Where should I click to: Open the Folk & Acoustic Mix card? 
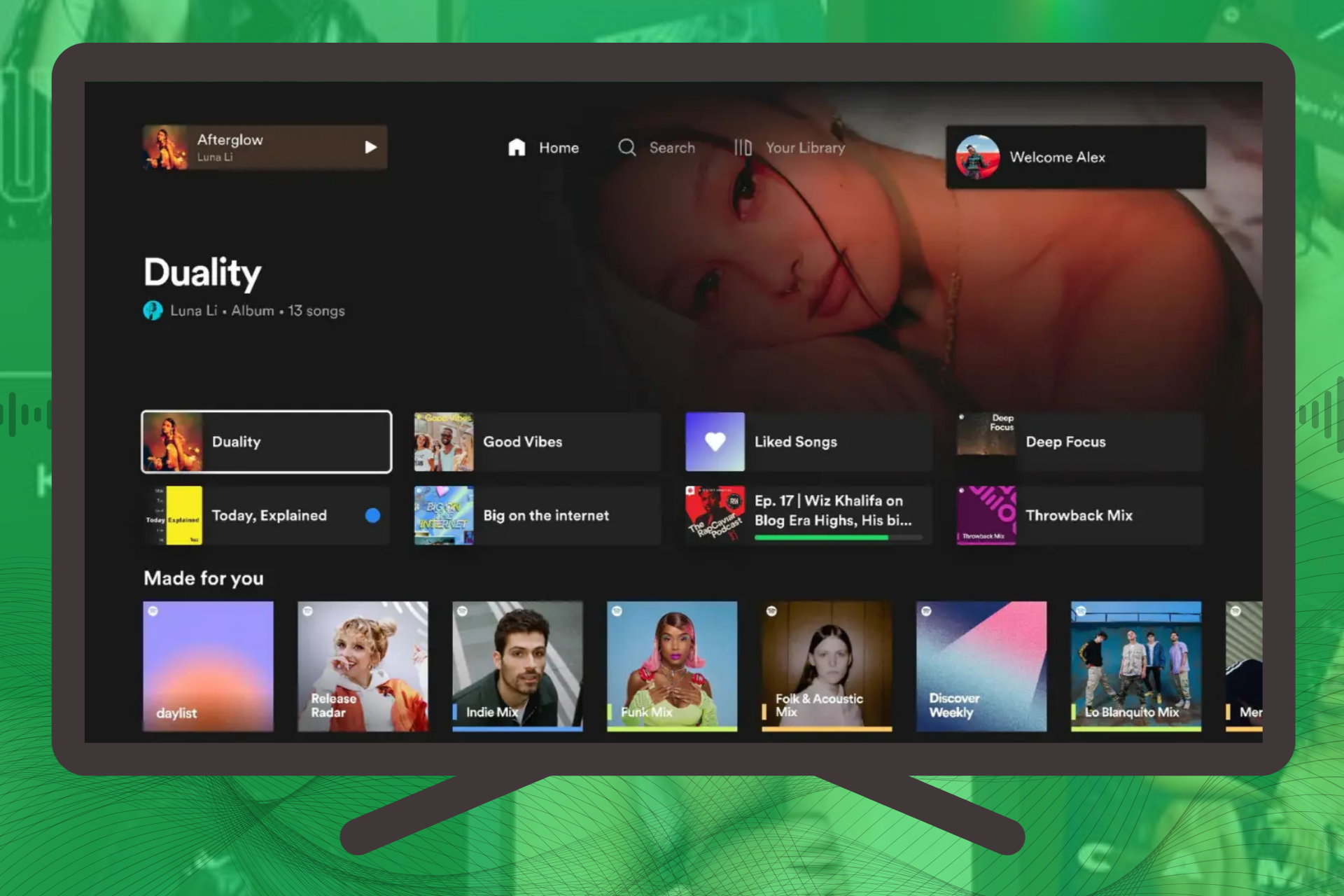pos(827,666)
